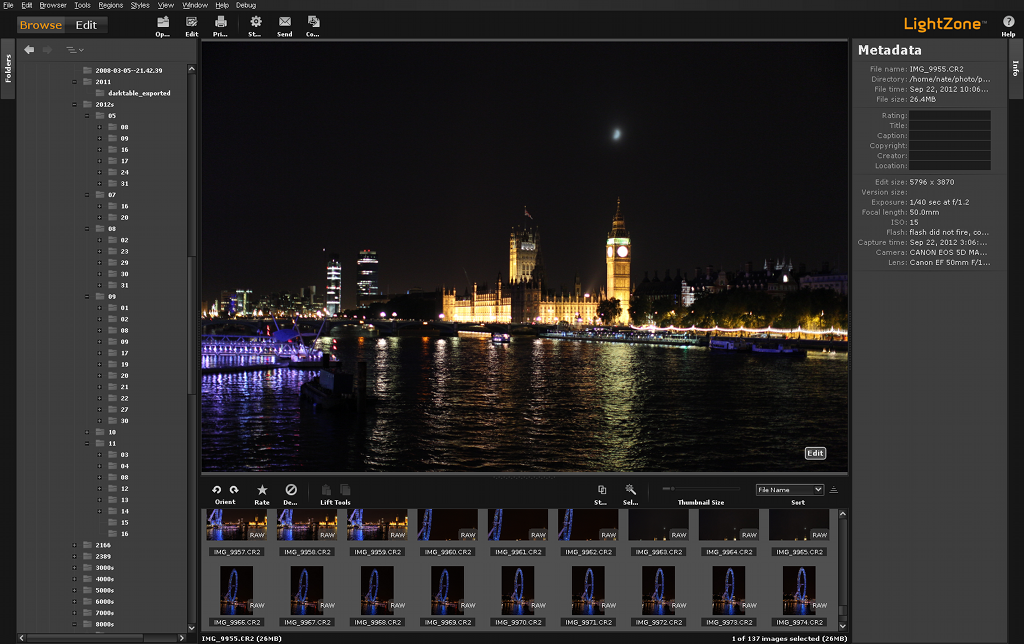
Task: Expand the 8000s folder in tree
Action: click(x=74, y=624)
